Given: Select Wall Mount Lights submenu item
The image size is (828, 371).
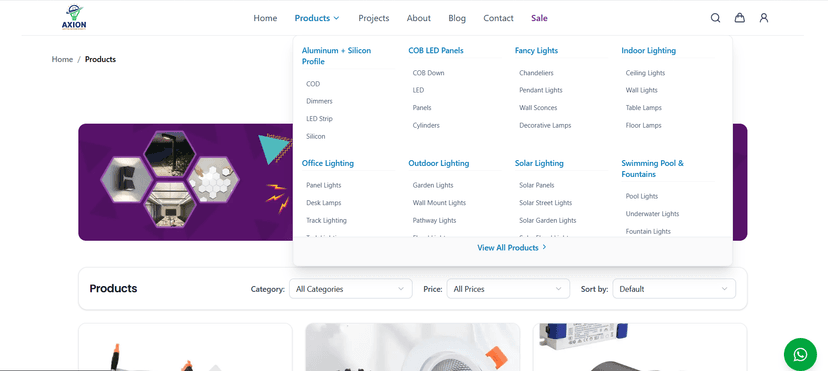Looking at the screenshot, I should 439,203.
